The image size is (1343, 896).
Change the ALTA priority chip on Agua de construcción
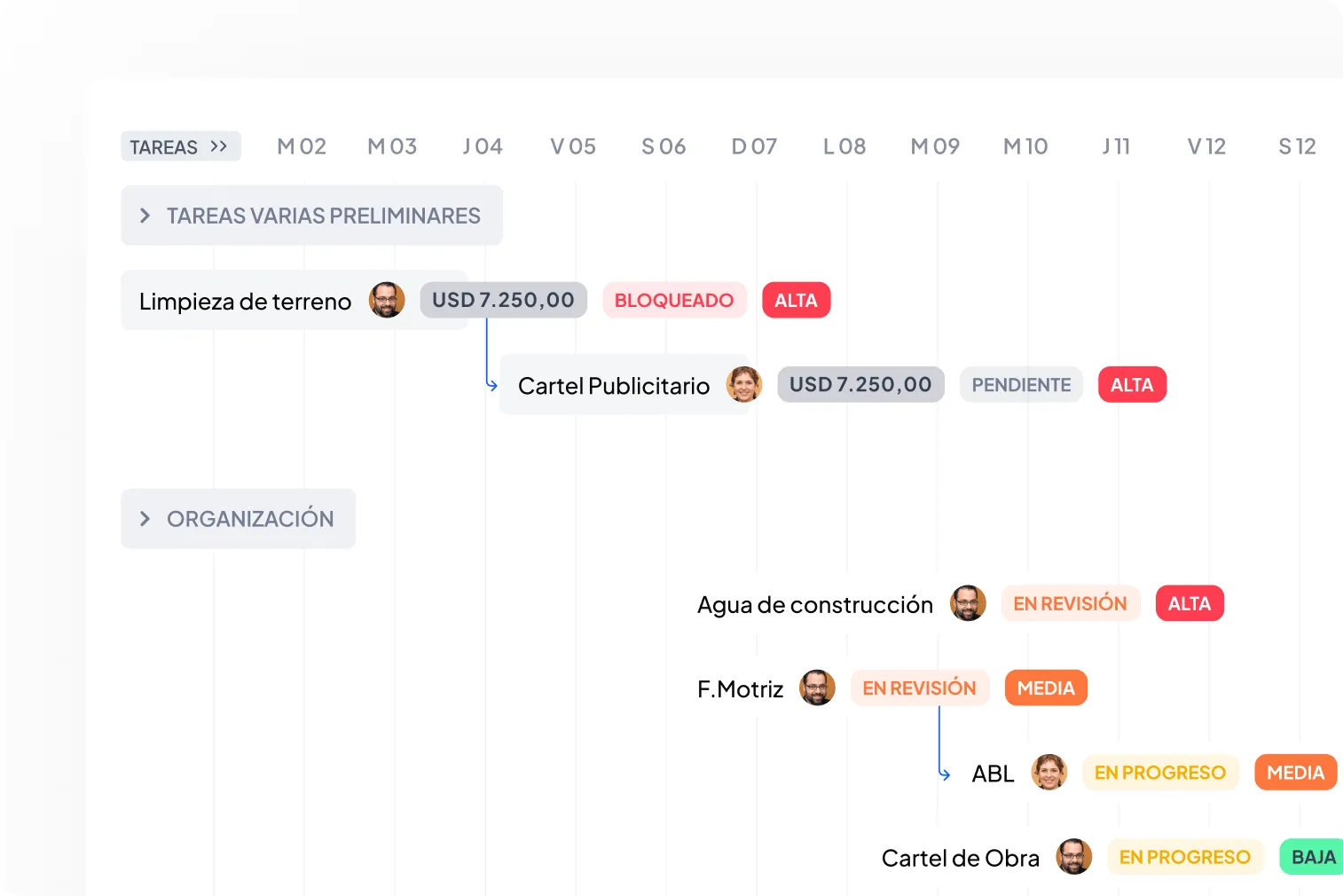pos(1189,603)
